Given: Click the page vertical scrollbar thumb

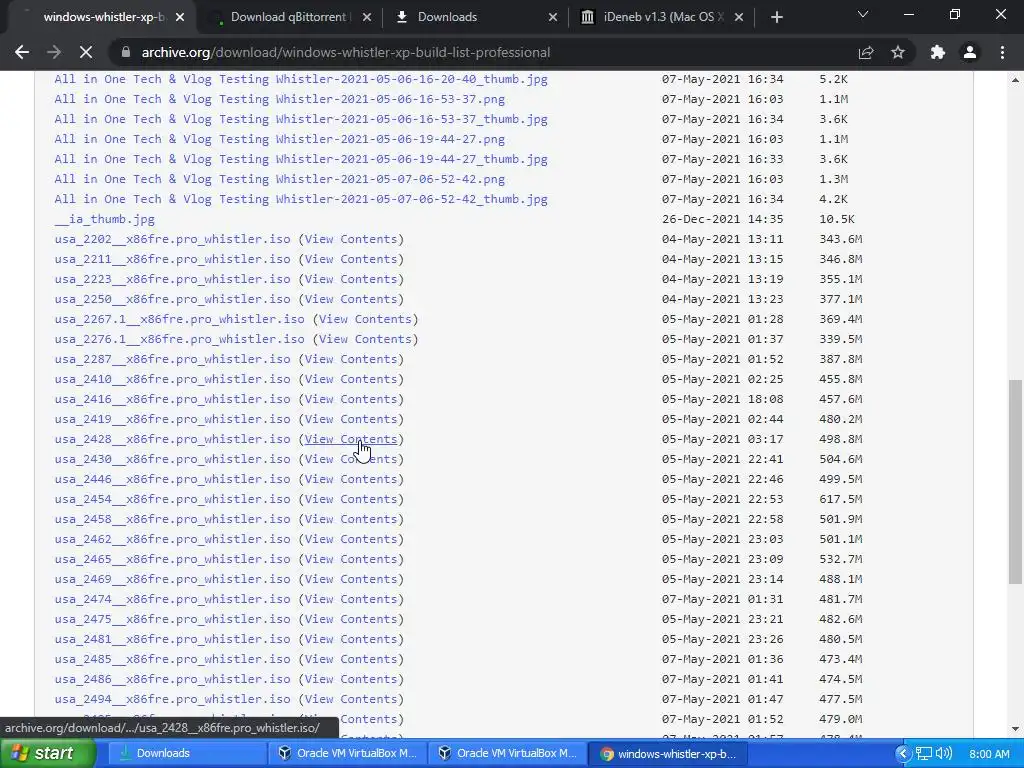Looking at the screenshot, I should [1015, 481].
